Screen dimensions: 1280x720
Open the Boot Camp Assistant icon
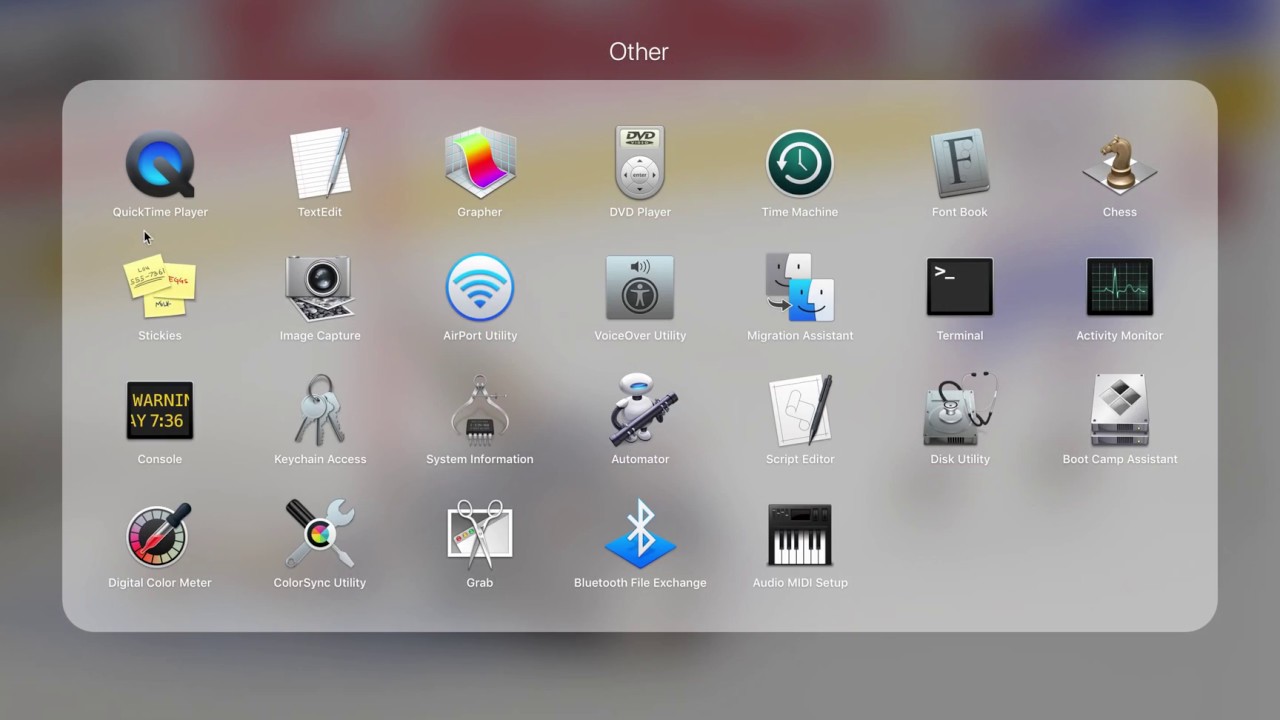pos(1120,410)
